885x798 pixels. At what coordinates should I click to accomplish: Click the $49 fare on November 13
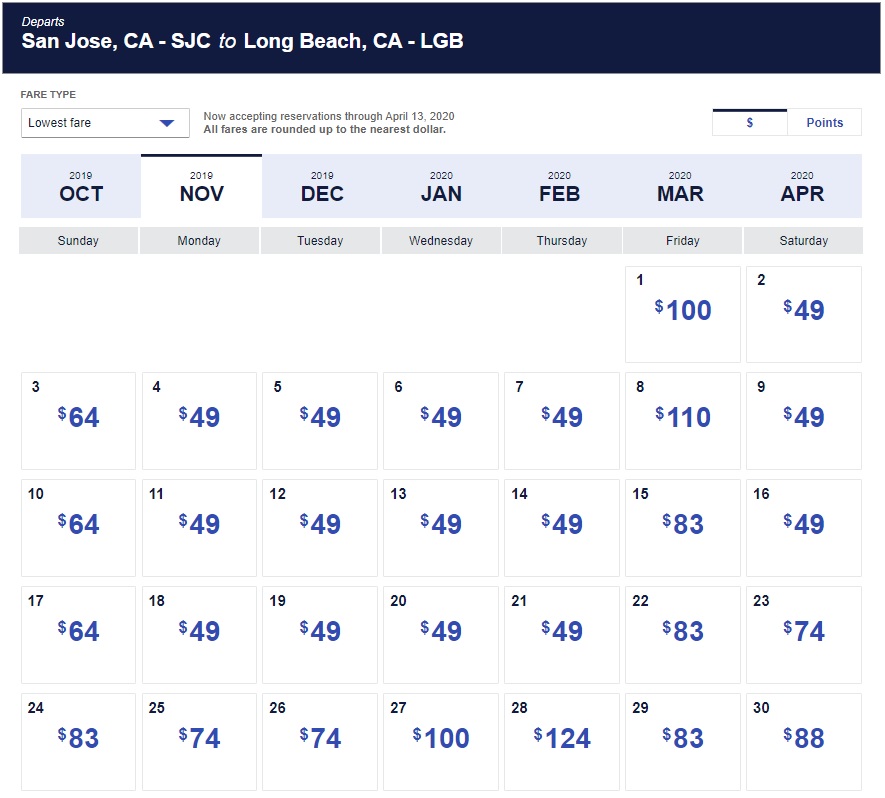(x=441, y=527)
